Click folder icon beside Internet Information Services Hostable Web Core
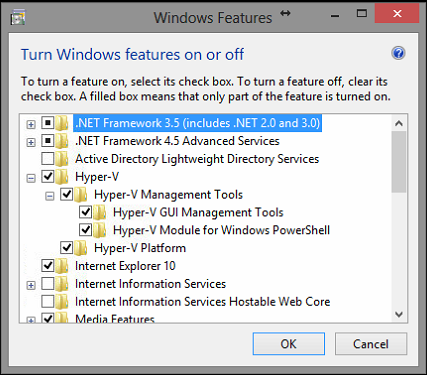 pyautogui.click(x=62, y=302)
